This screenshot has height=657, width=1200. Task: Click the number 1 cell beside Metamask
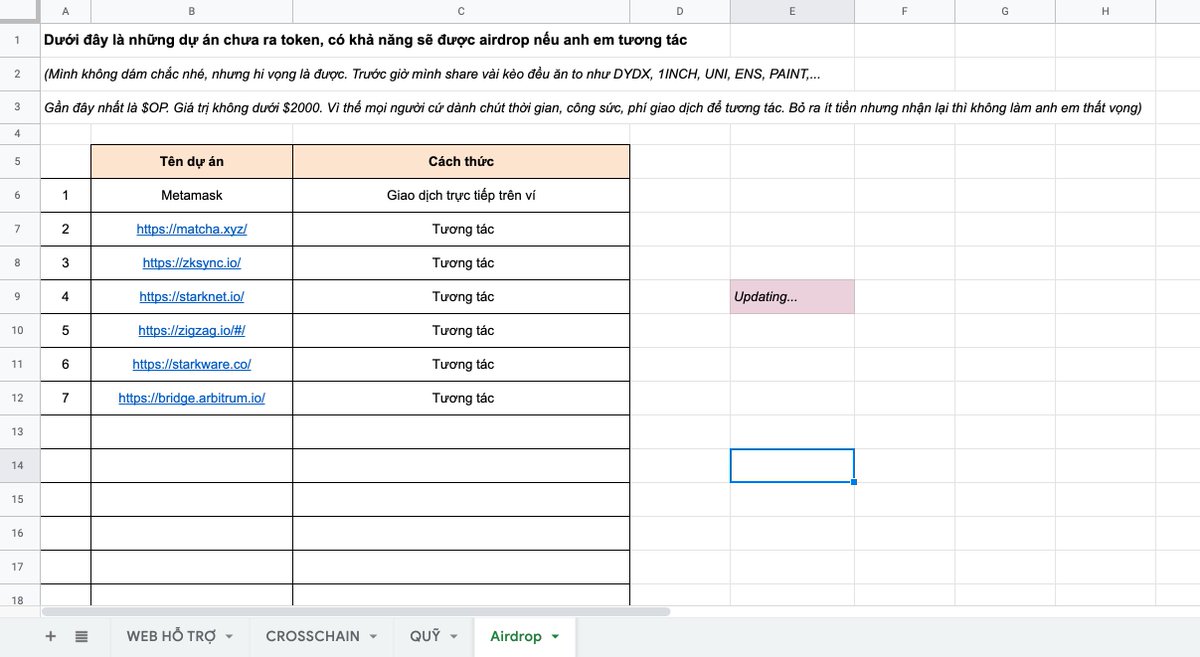pyautogui.click(x=65, y=195)
